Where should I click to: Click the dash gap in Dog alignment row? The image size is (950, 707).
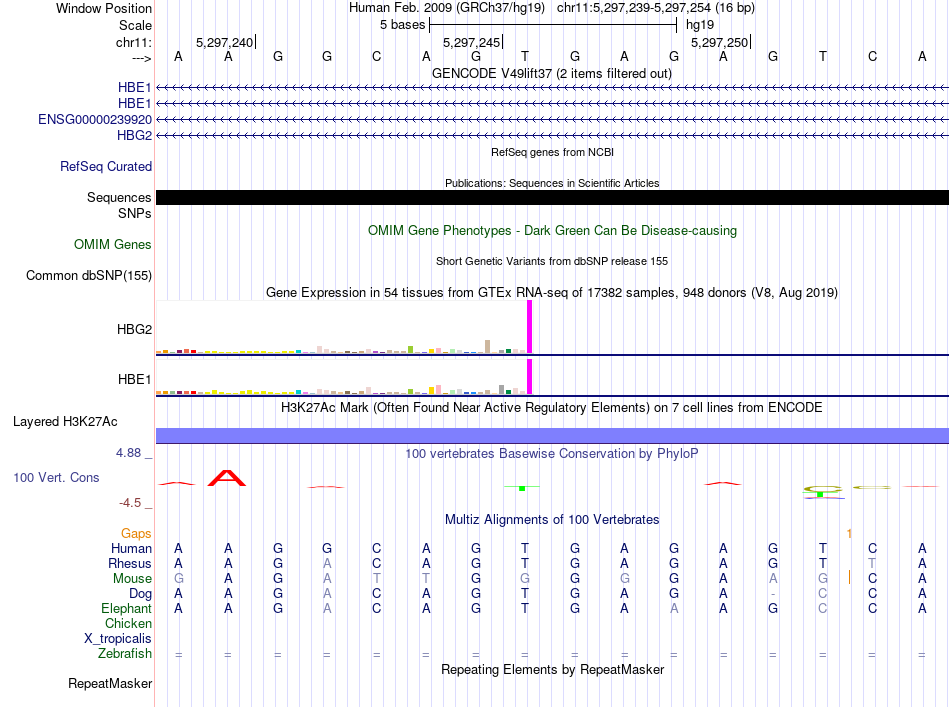click(x=772, y=594)
